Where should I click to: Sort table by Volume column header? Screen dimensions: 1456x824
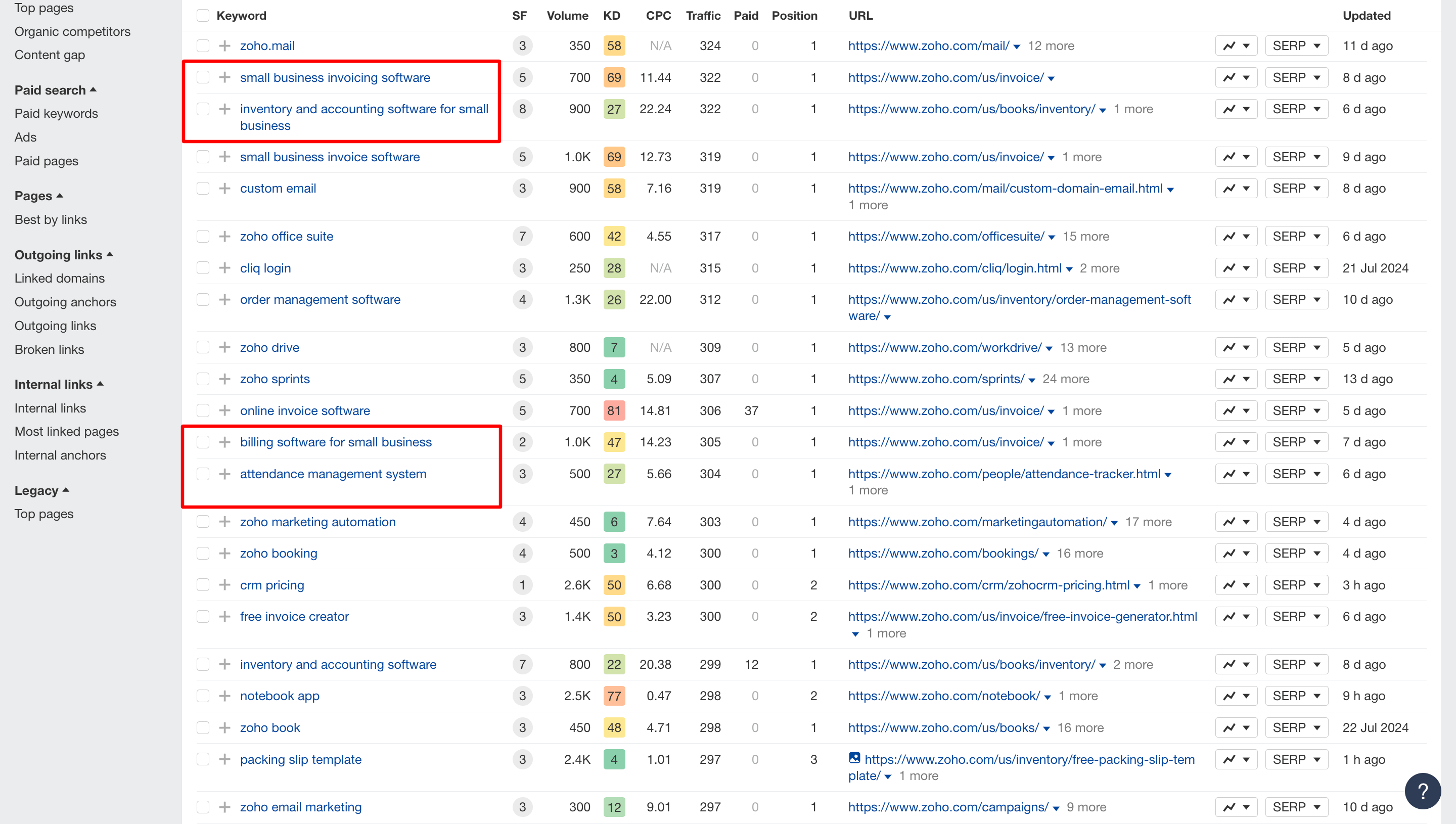[x=567, y=16]
